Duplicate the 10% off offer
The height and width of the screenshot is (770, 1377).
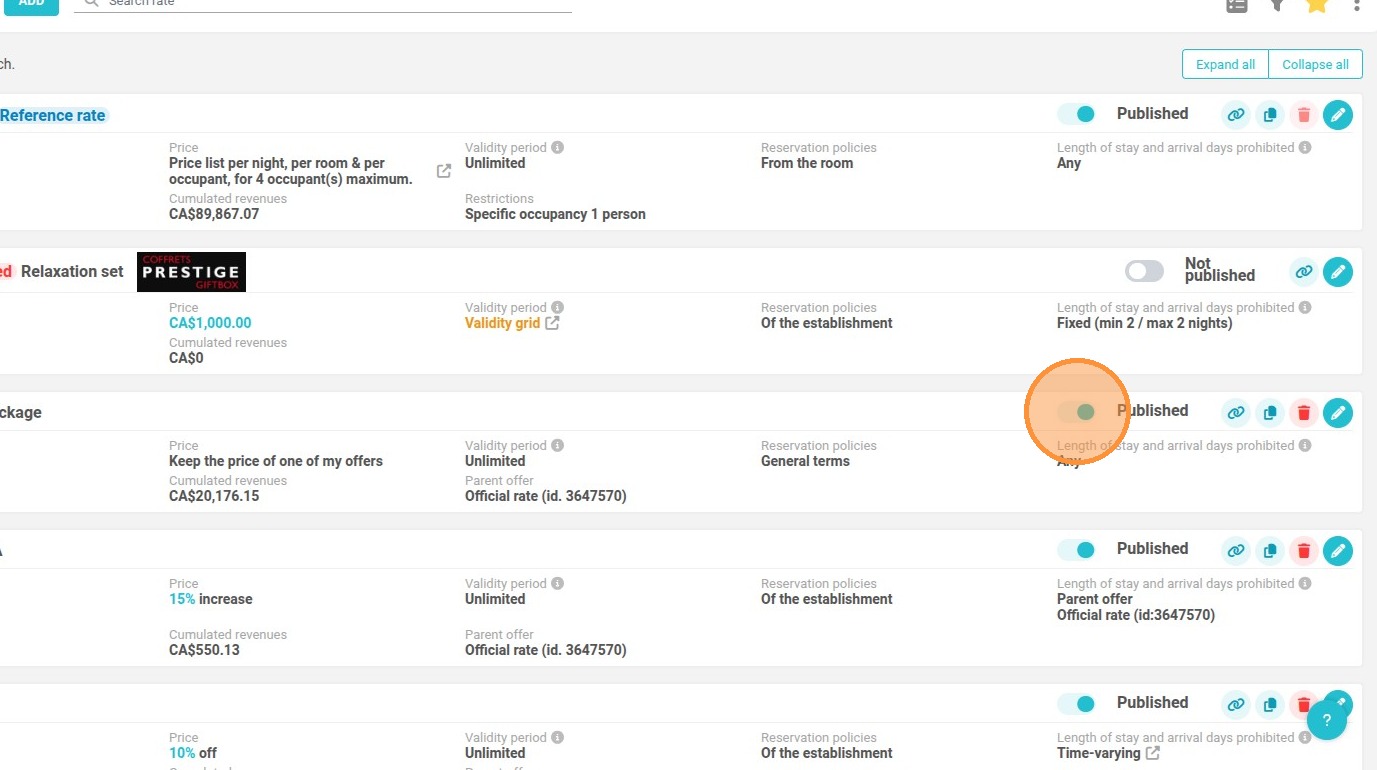1270,704
